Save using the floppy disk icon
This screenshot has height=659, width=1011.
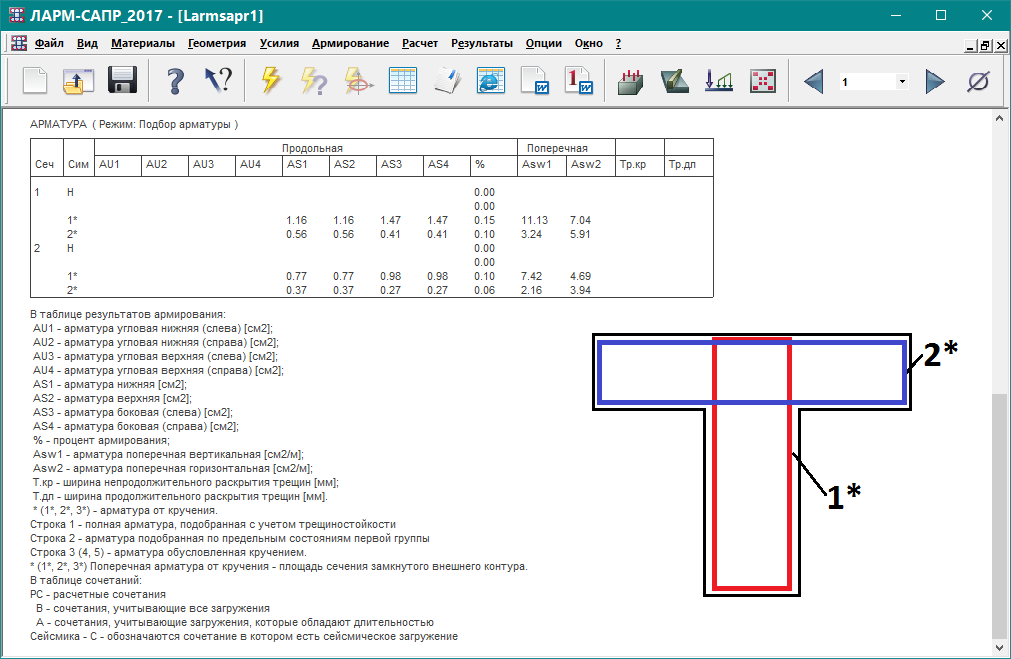pyautogui.click(x=122, y=81)
